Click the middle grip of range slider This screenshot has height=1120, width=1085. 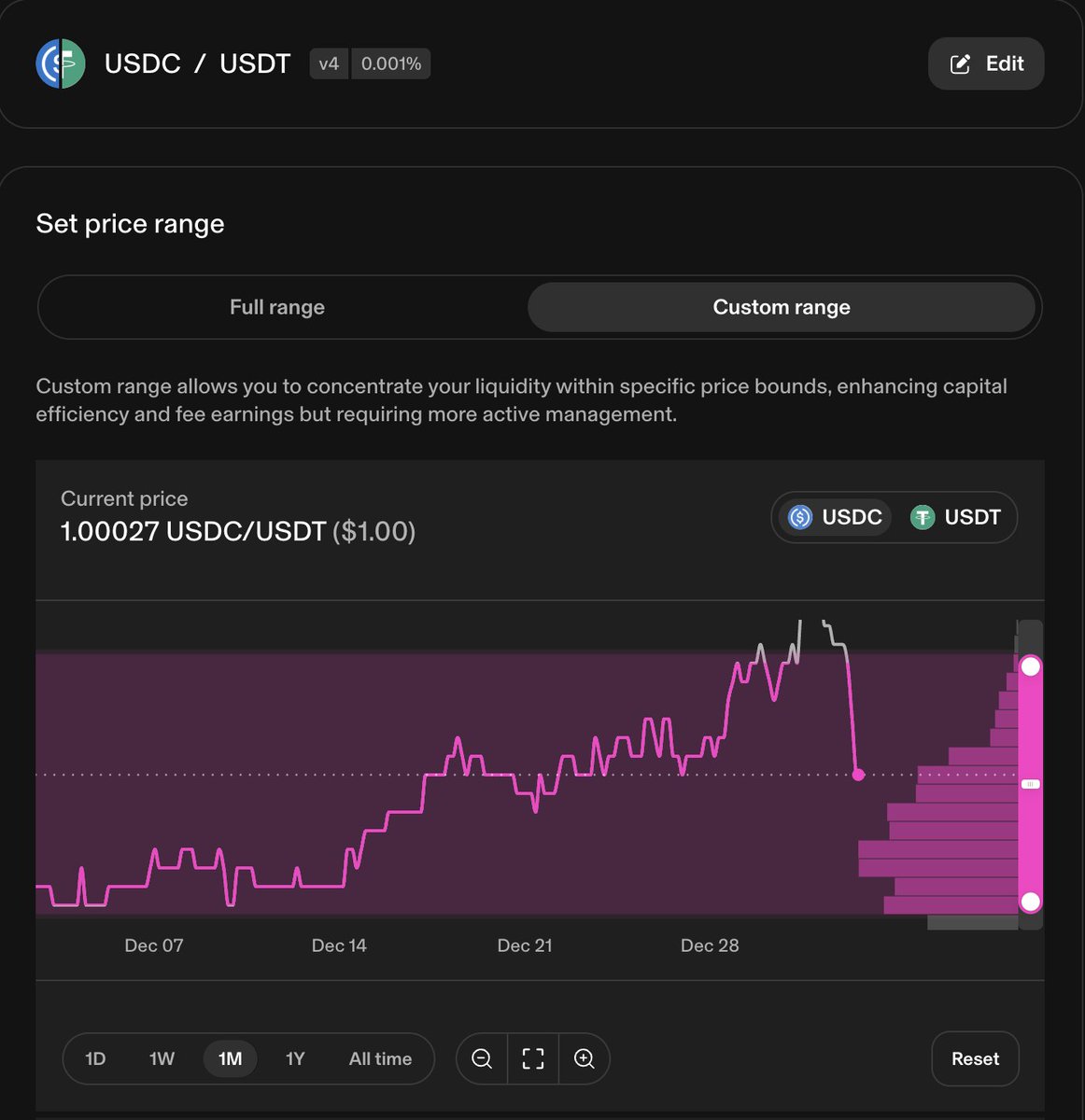point(1031,784)
